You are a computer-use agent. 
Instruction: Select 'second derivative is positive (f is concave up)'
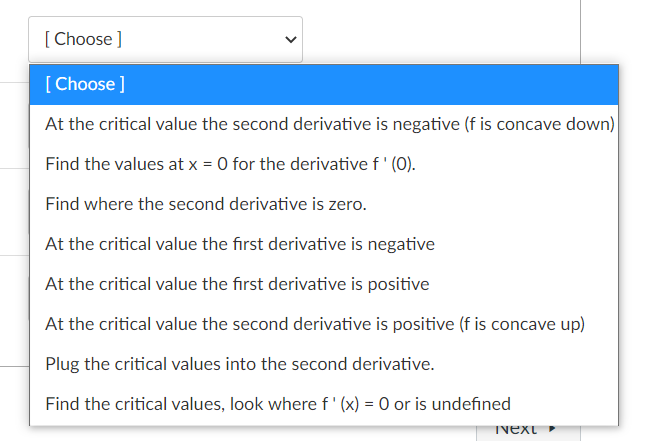point(324,324)
